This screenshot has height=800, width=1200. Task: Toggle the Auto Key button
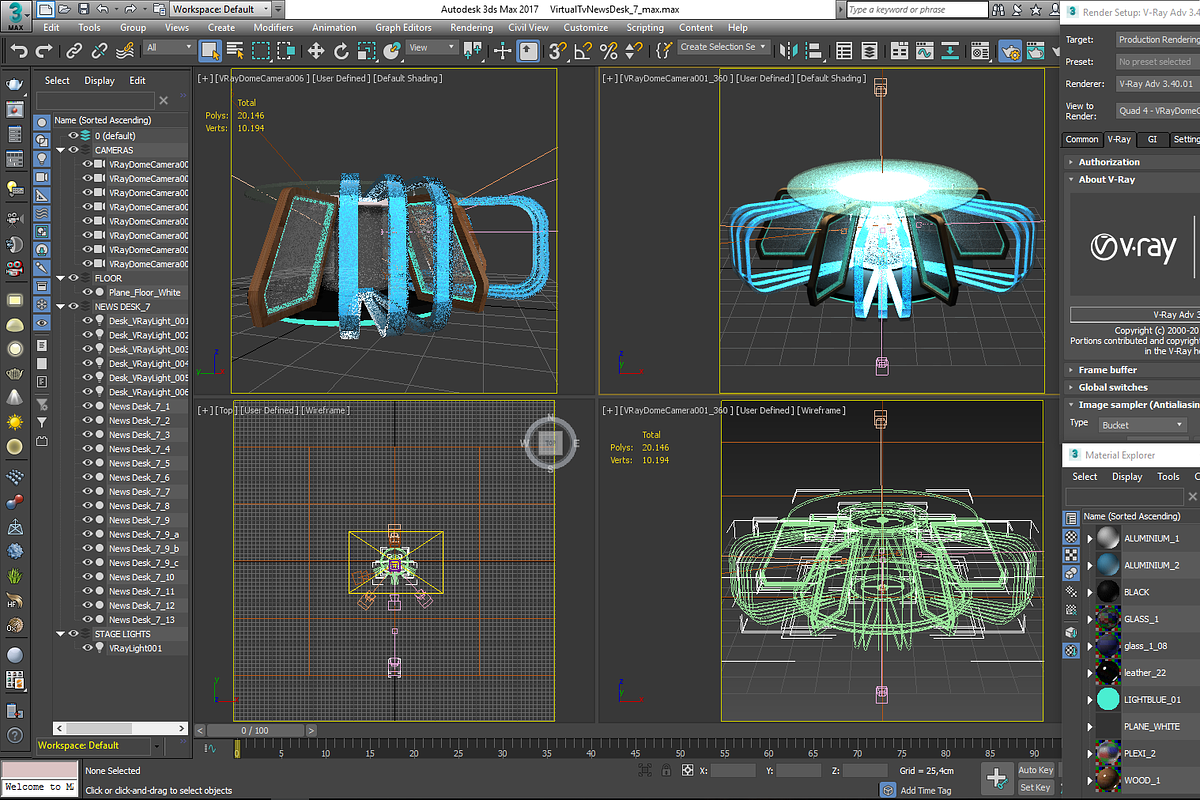pos(1035,770)
